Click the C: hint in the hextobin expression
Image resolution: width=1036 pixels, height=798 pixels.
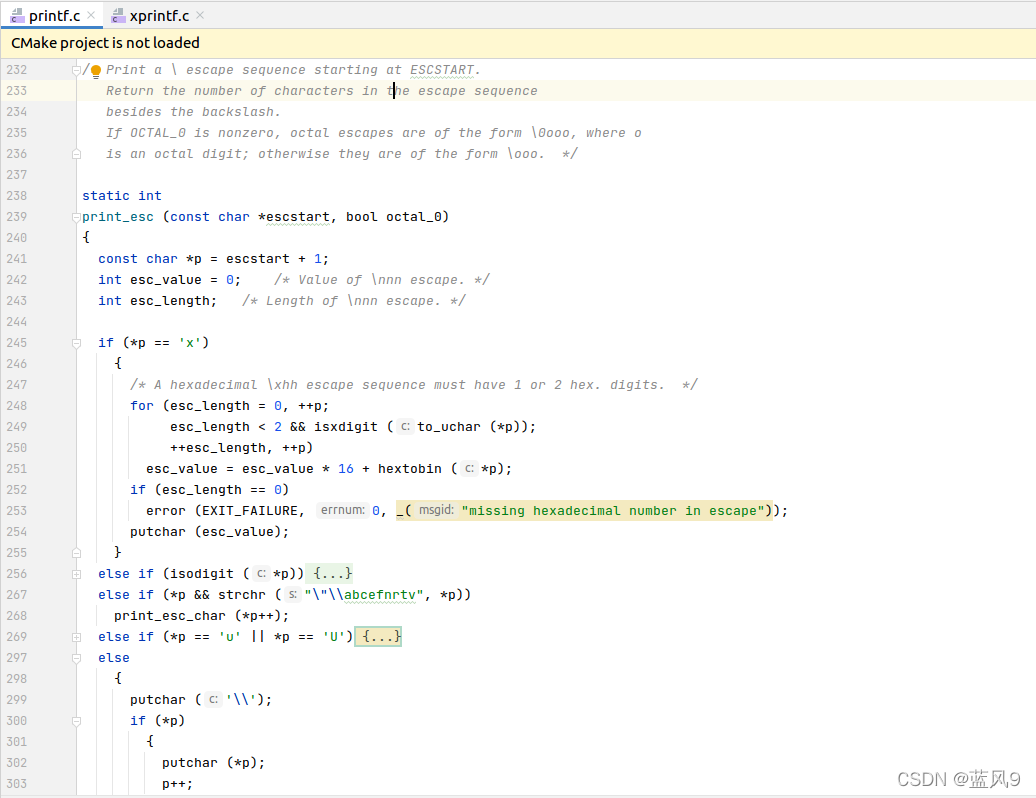[467, 468]
